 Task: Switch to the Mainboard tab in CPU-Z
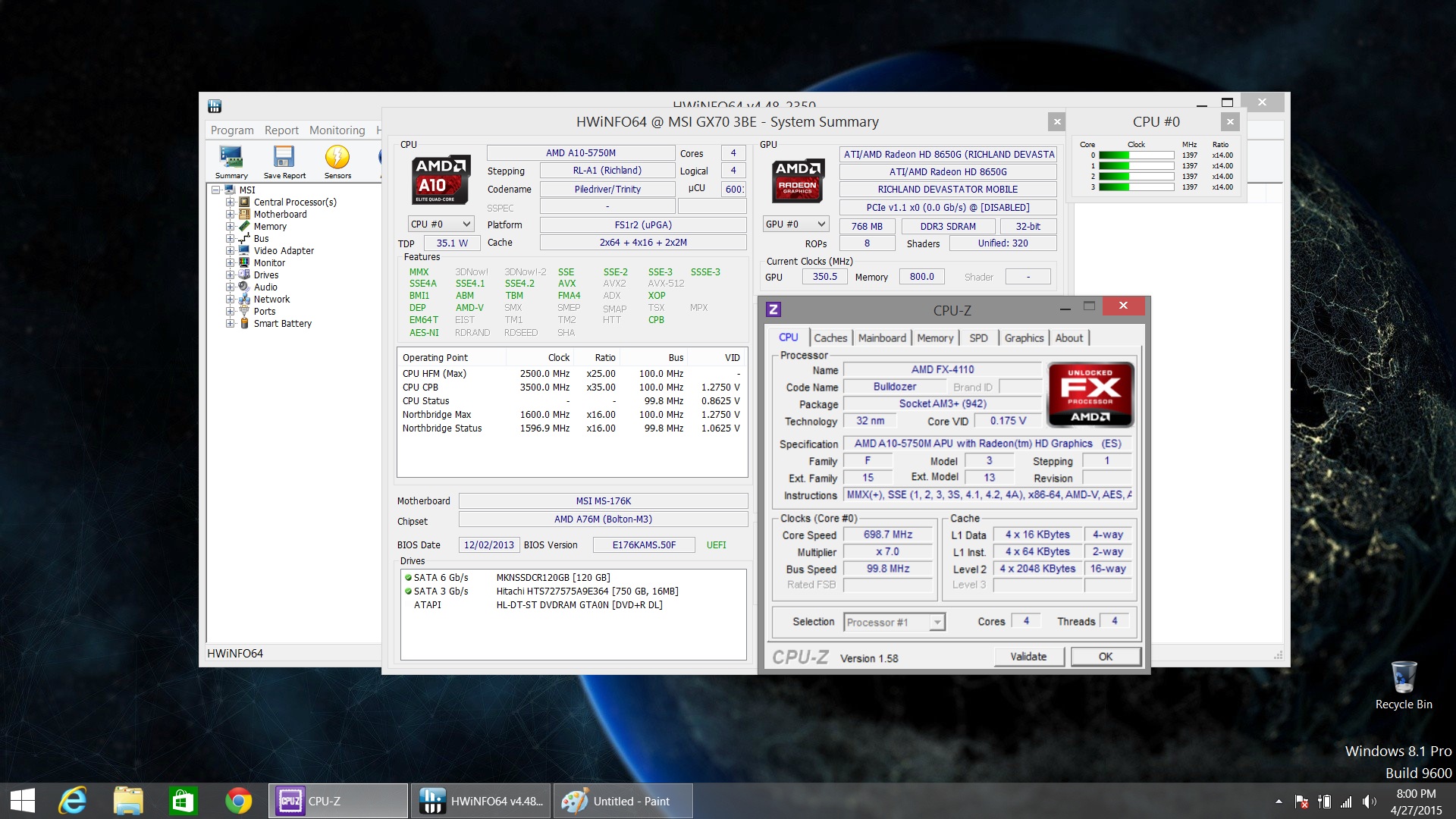[882, 338]
